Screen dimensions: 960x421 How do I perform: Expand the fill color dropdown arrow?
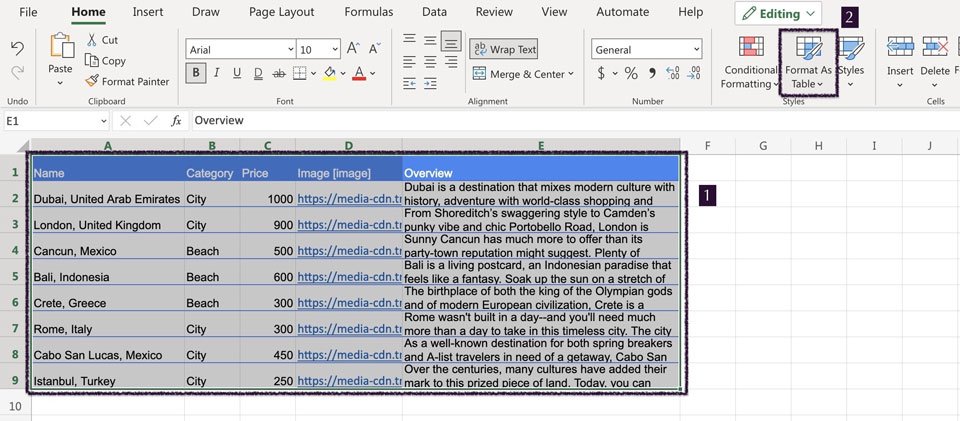tap(342, 73)
